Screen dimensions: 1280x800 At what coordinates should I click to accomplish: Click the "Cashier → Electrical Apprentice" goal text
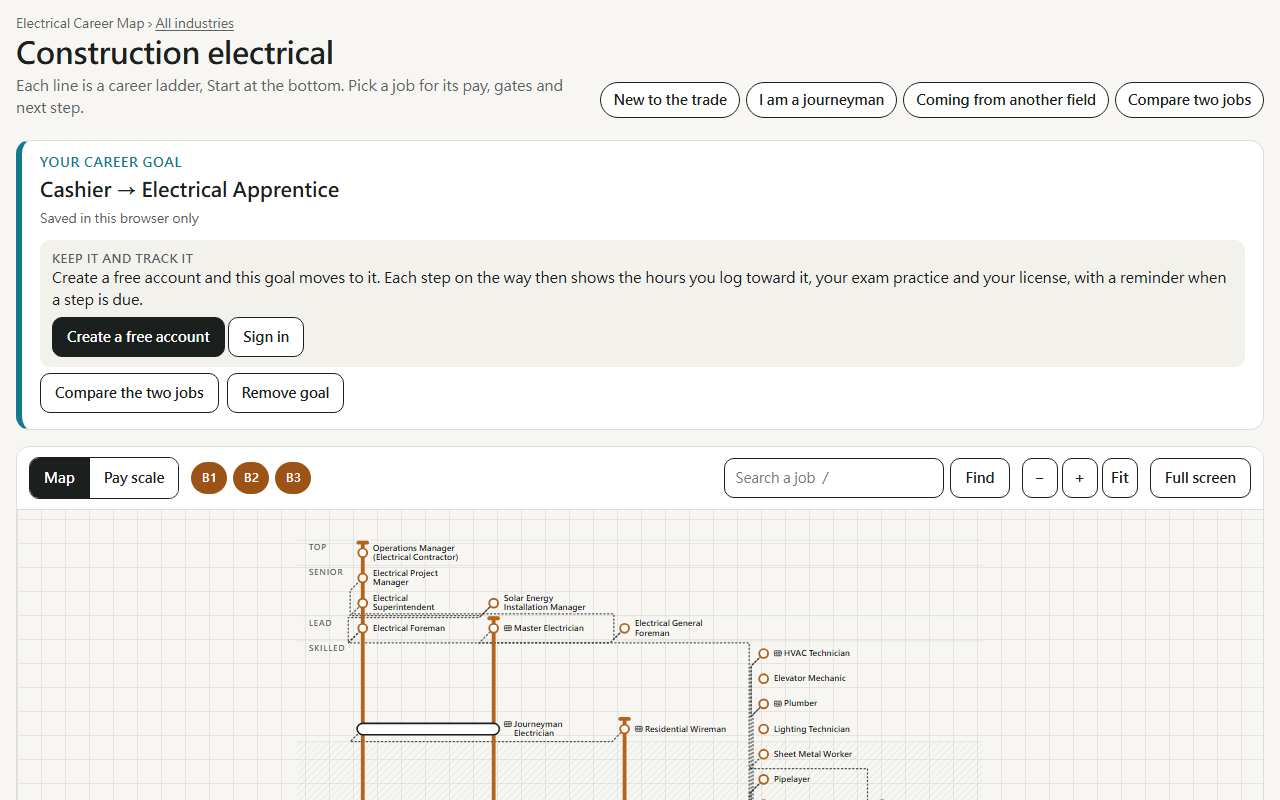point(189,190)
